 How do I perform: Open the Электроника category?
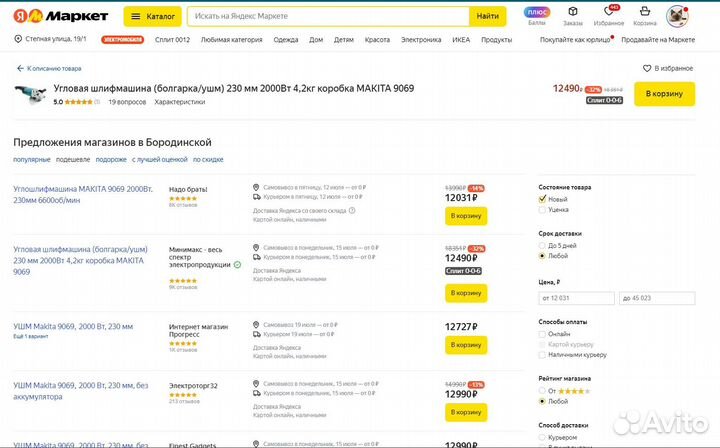421,40
